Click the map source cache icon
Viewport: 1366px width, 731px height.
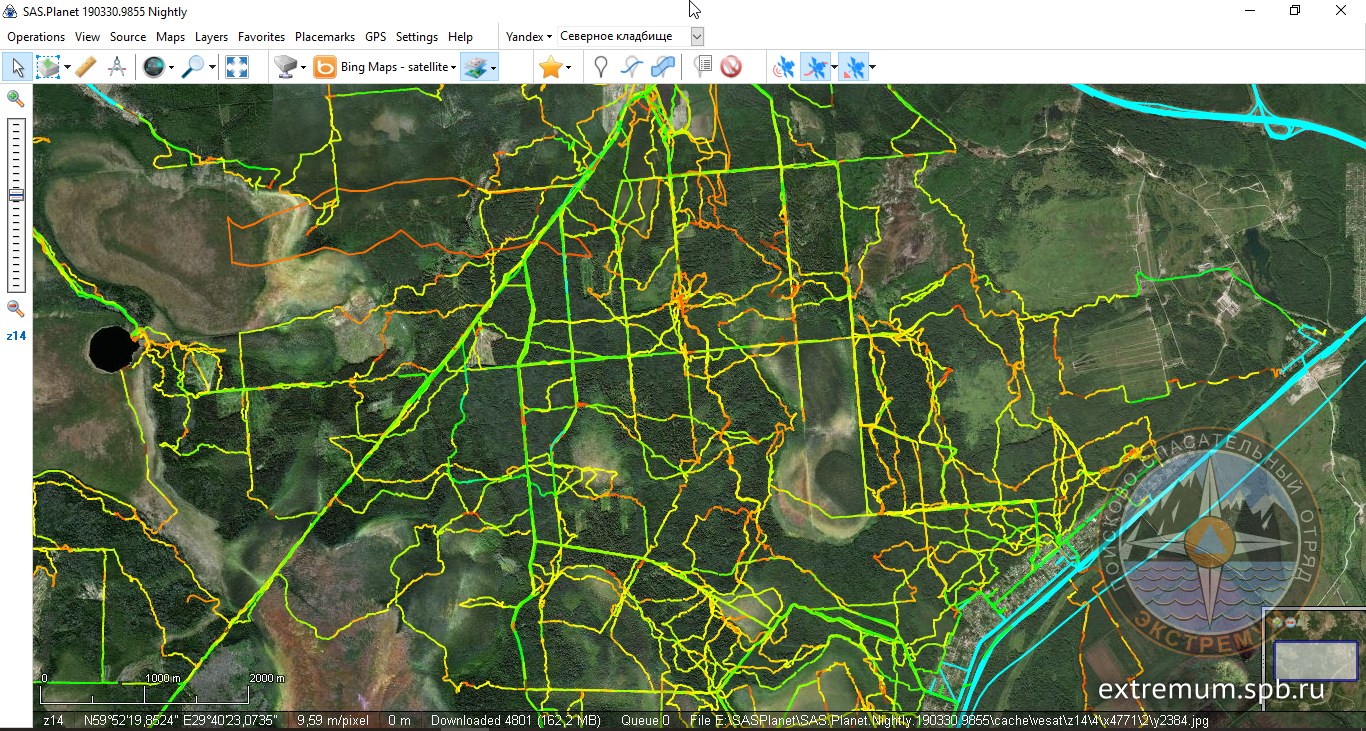point(286,67)
